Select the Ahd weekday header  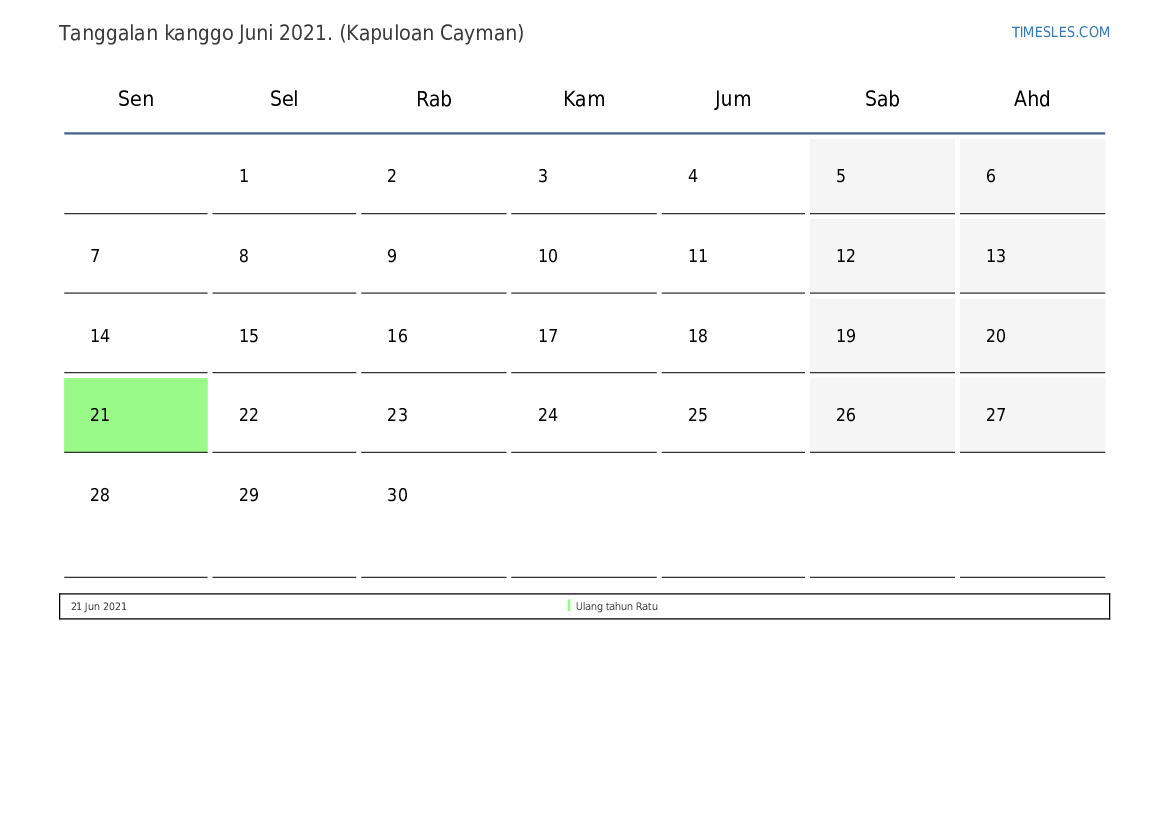click(1032, 98)
